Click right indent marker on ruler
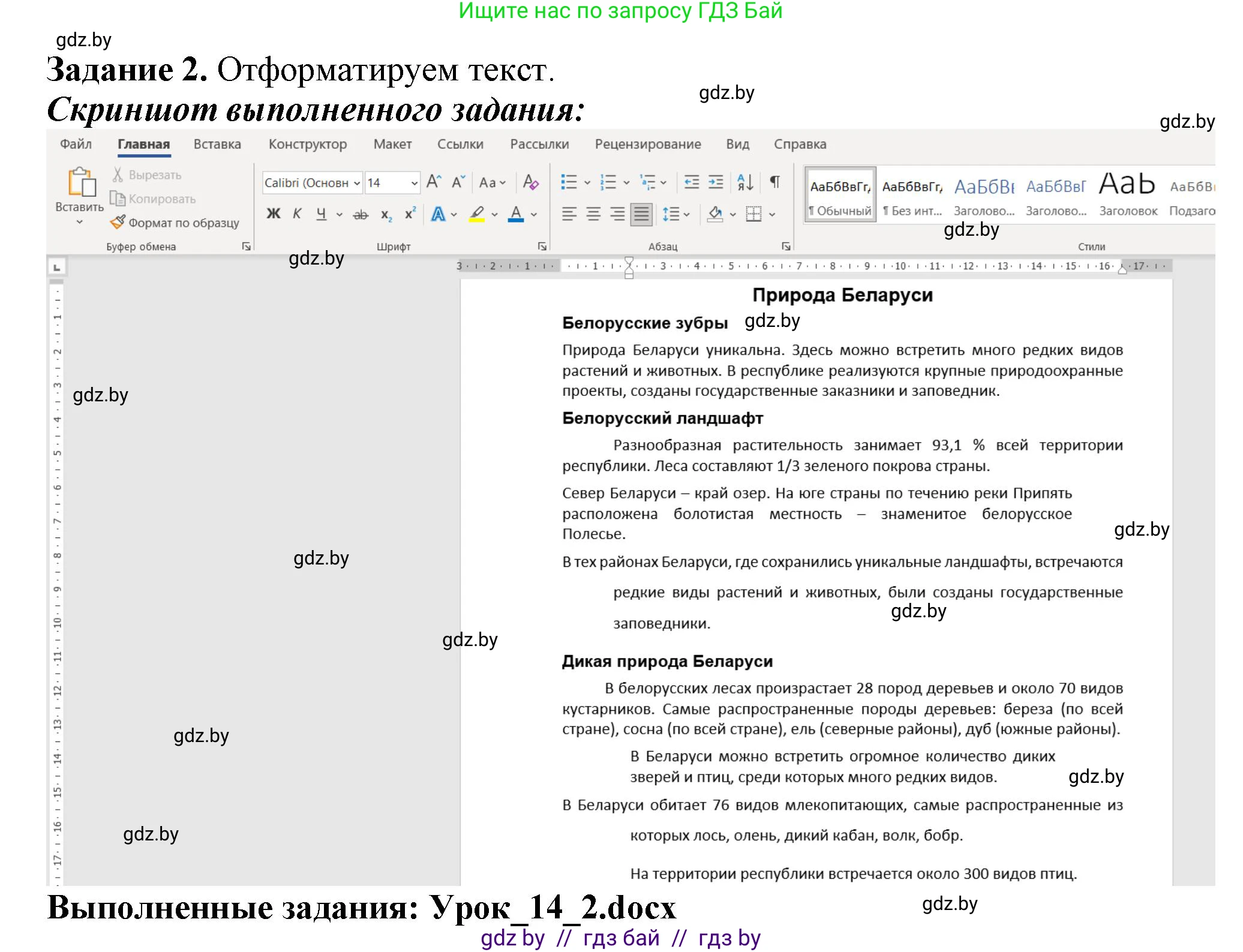 (1122, 269)
